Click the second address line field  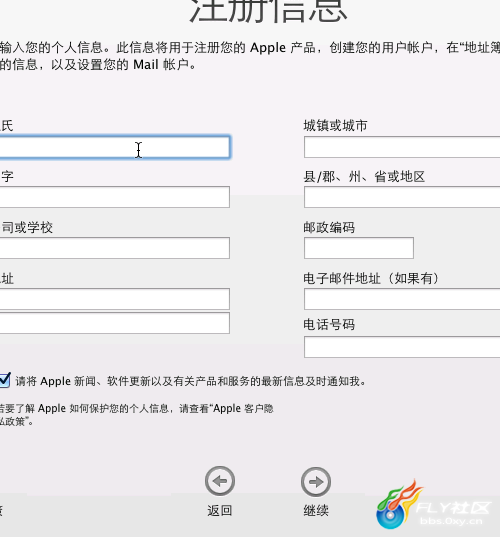pos(115,323)
